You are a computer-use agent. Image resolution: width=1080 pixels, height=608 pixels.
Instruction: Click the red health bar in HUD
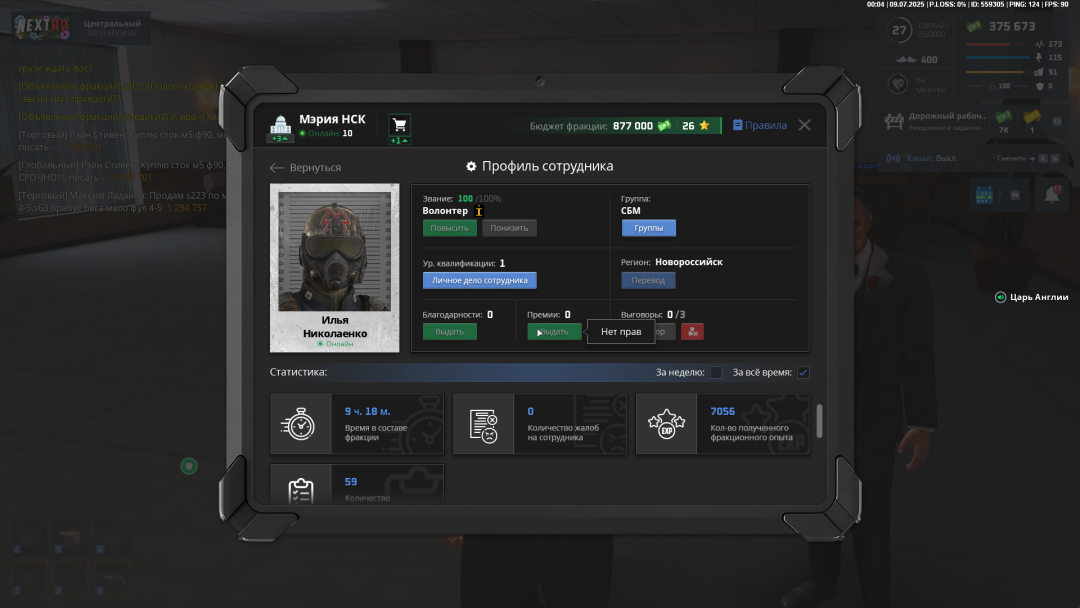point(997,45)
